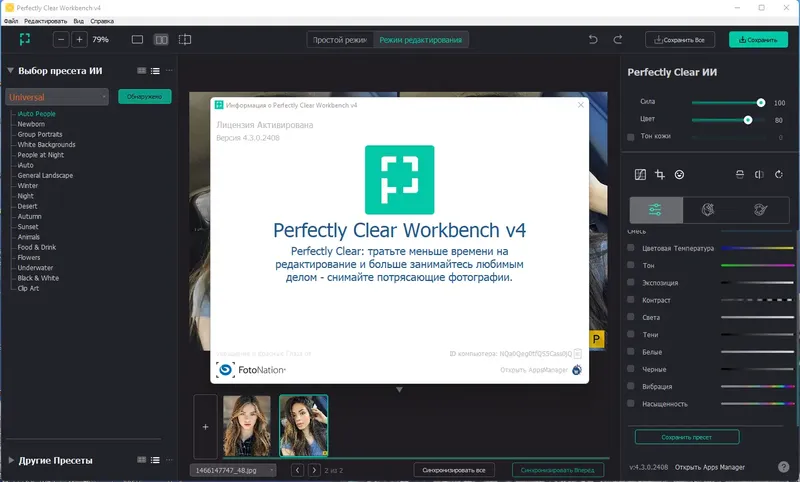This screenshot has width=800, height=482.
Task: Flip image vertically
Action: click(740, 174)
